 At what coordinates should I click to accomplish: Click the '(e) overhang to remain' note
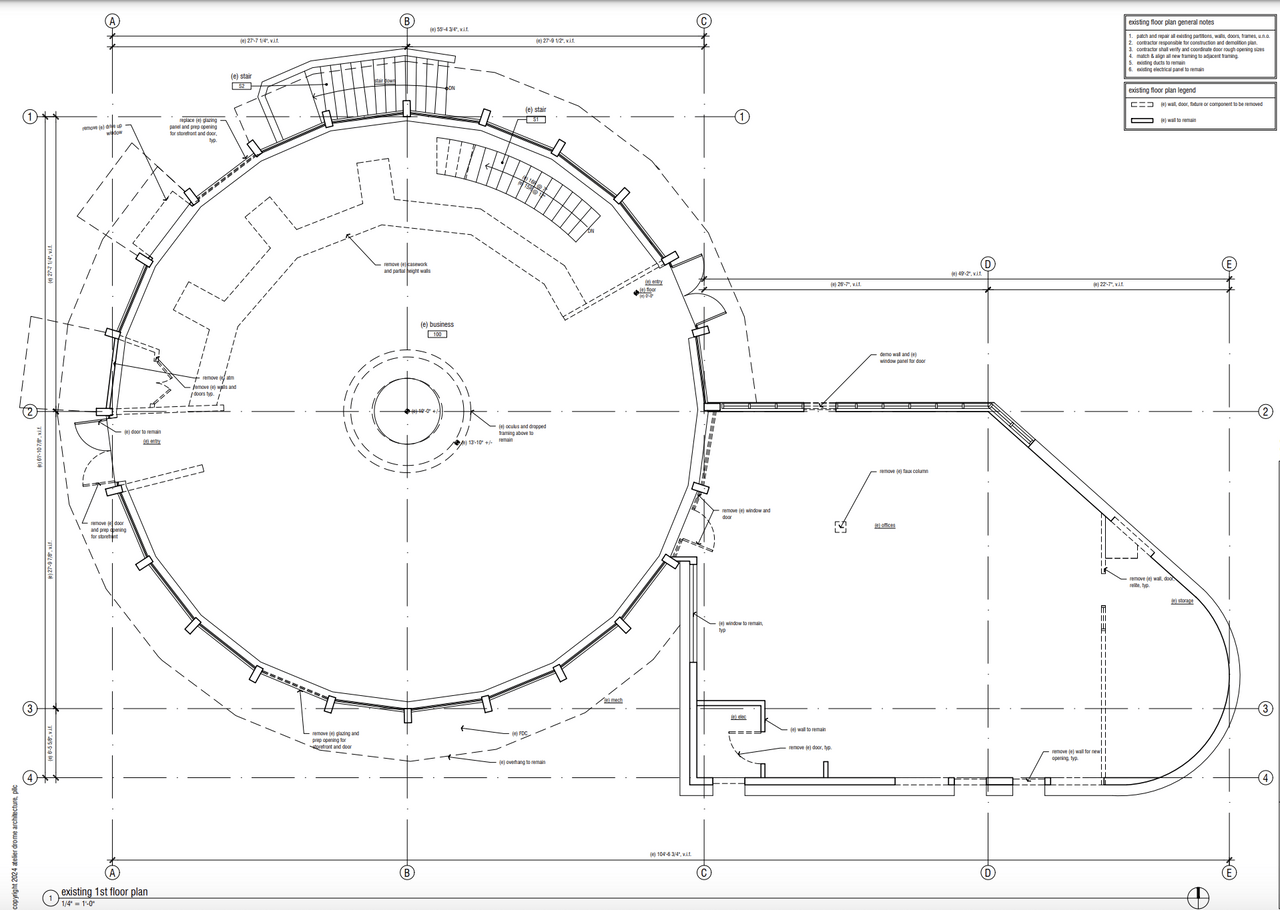pyautogui.click(x=522, y=762)
